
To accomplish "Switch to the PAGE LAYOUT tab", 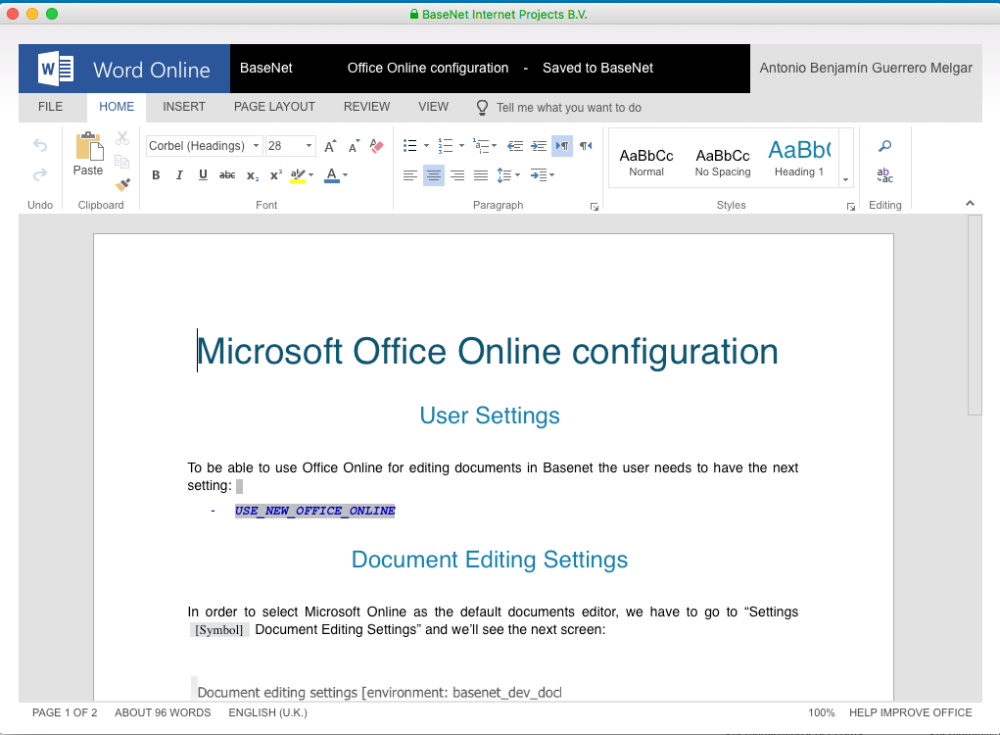I will coord(275,107).
